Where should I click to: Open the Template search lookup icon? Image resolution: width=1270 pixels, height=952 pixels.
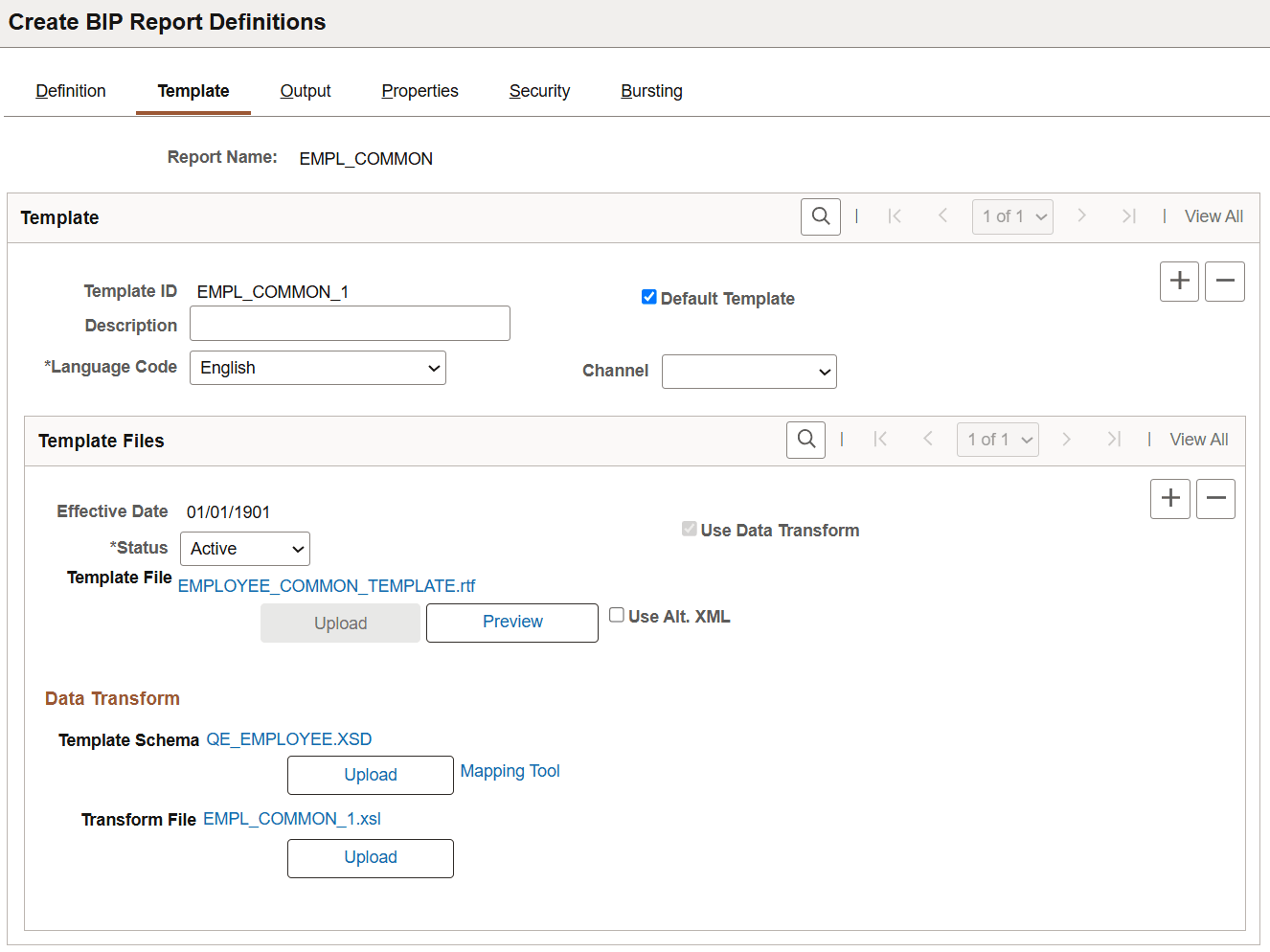[x=820, y=216]
